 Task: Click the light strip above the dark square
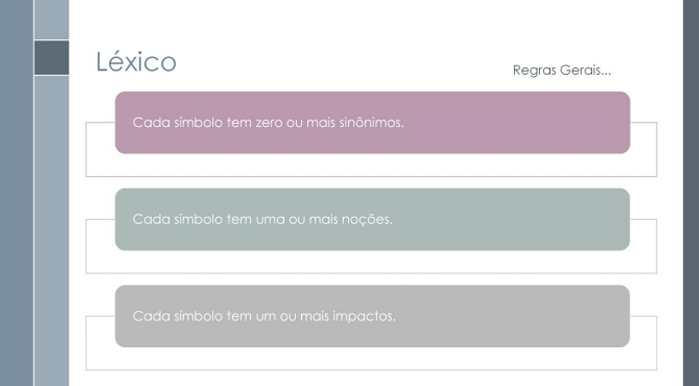pyautogui.click(x=52, y=19)
